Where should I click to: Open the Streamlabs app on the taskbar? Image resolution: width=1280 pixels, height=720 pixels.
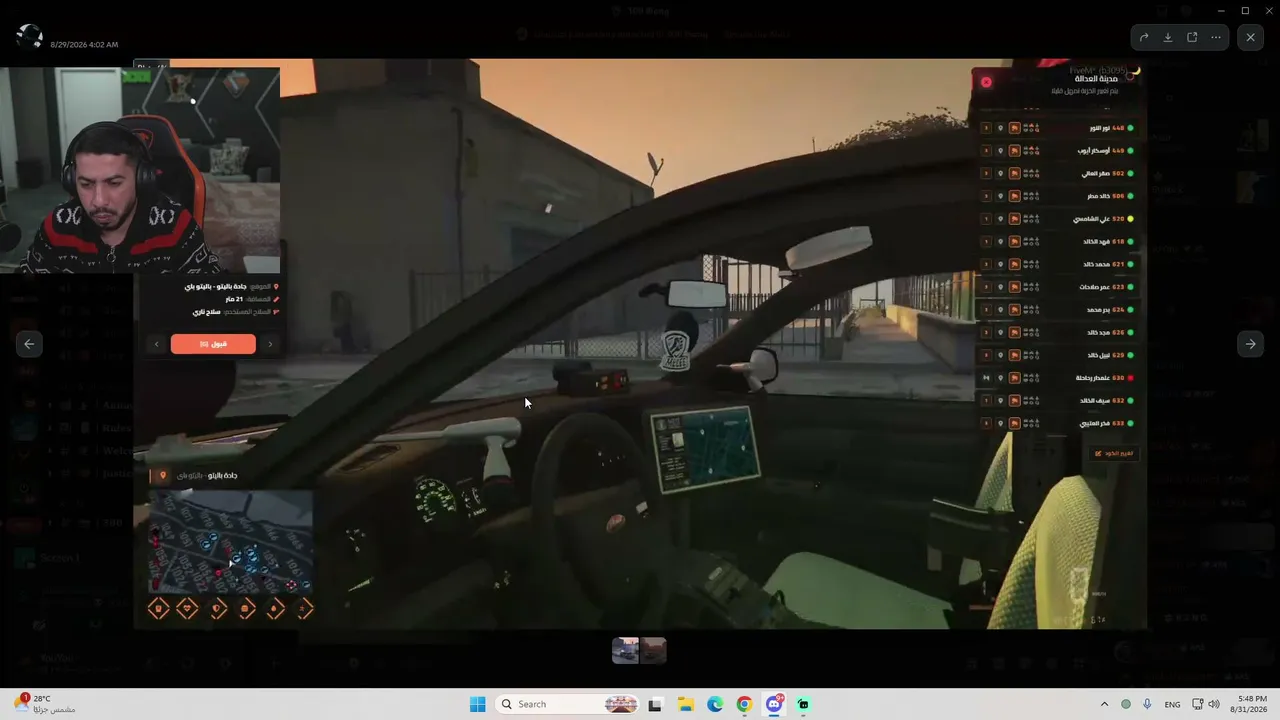click(x=803, y=704)
